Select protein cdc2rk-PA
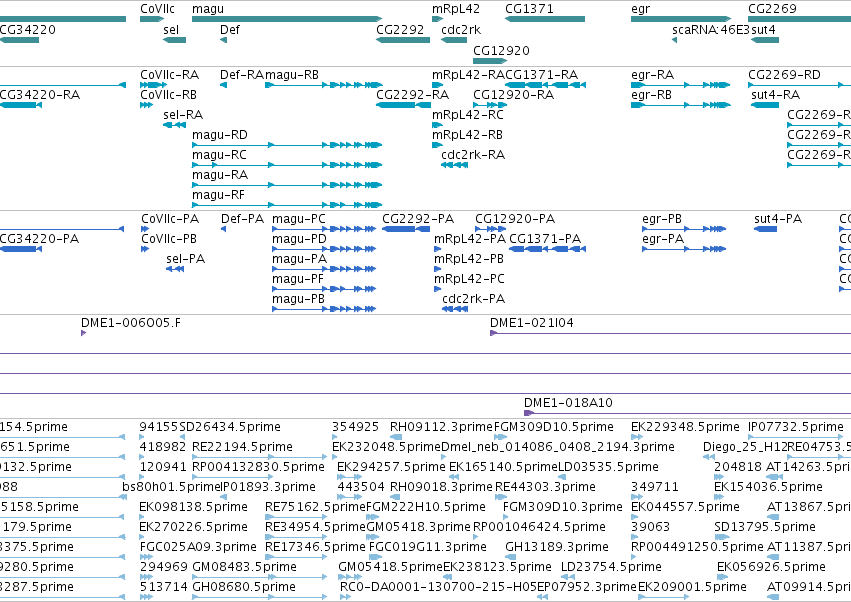This screenshot has width=851, height=602. (455, 309)
